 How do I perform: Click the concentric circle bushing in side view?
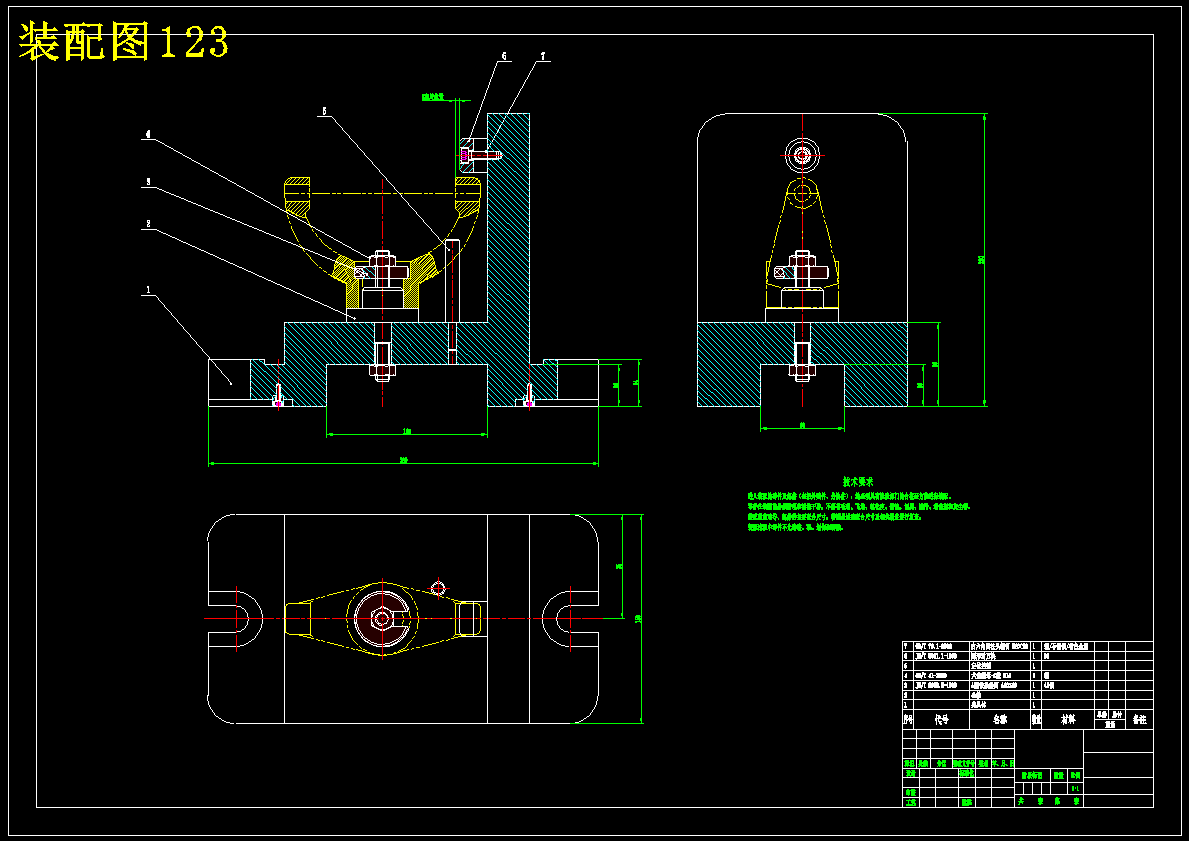[x=802, y=155]
